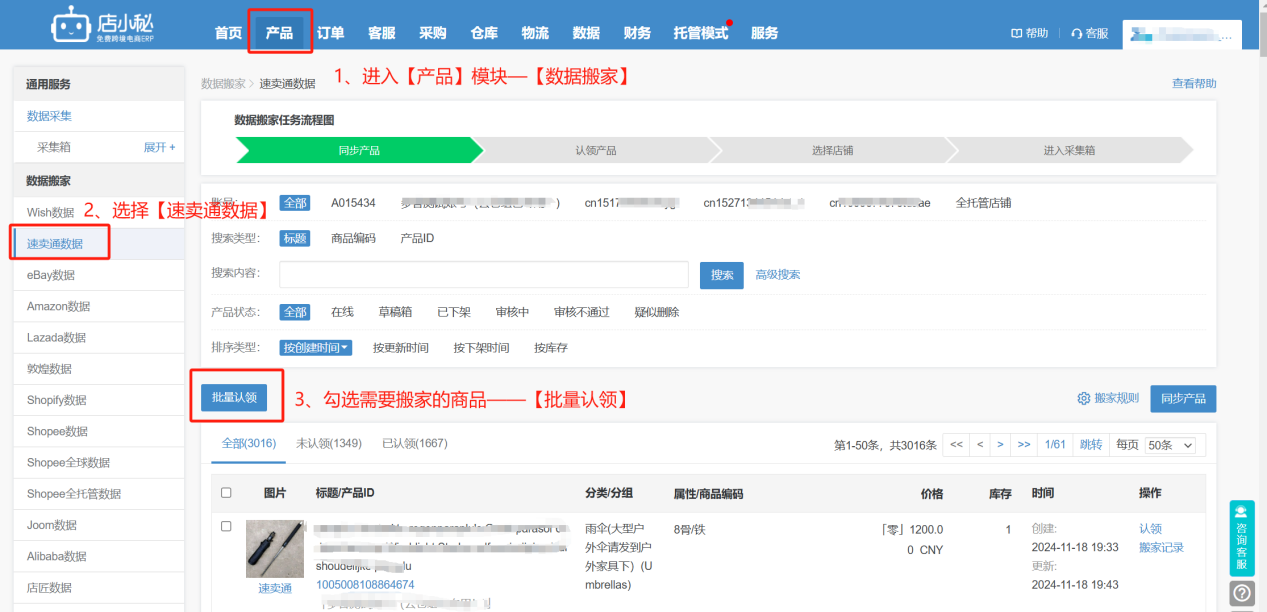Select Alibaba数据 in the sidebar
This screenshot has width=1267, height=612.
coord(57,556)
